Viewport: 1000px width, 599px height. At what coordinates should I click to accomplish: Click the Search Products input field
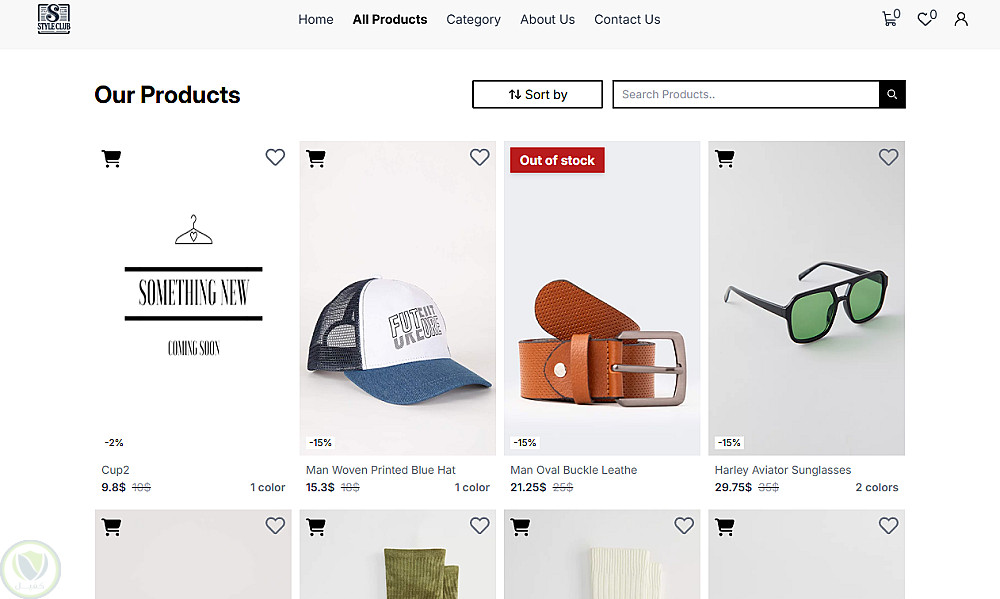coord(745,95)
